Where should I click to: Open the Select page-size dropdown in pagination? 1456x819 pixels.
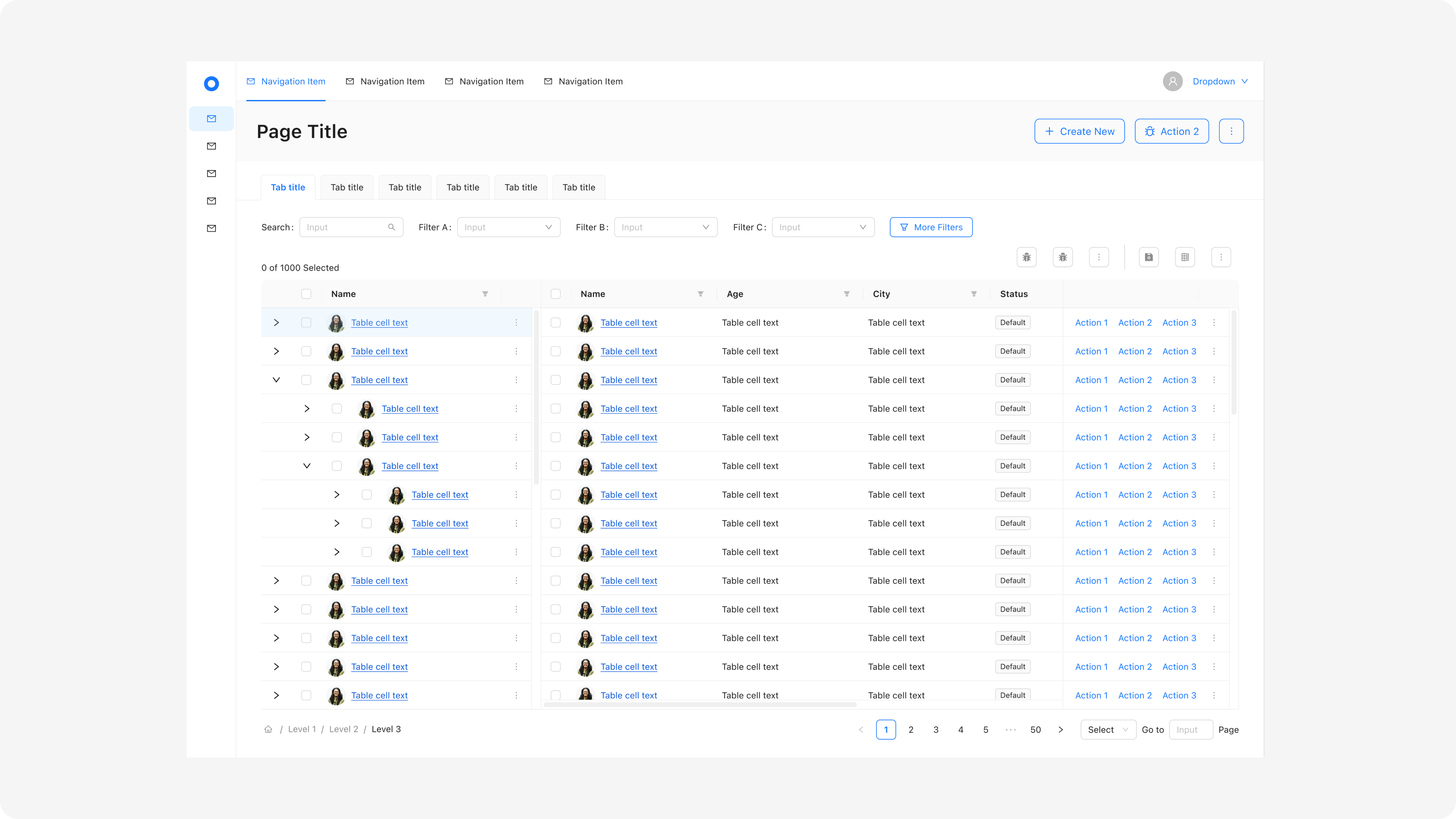coord(1108,730)
